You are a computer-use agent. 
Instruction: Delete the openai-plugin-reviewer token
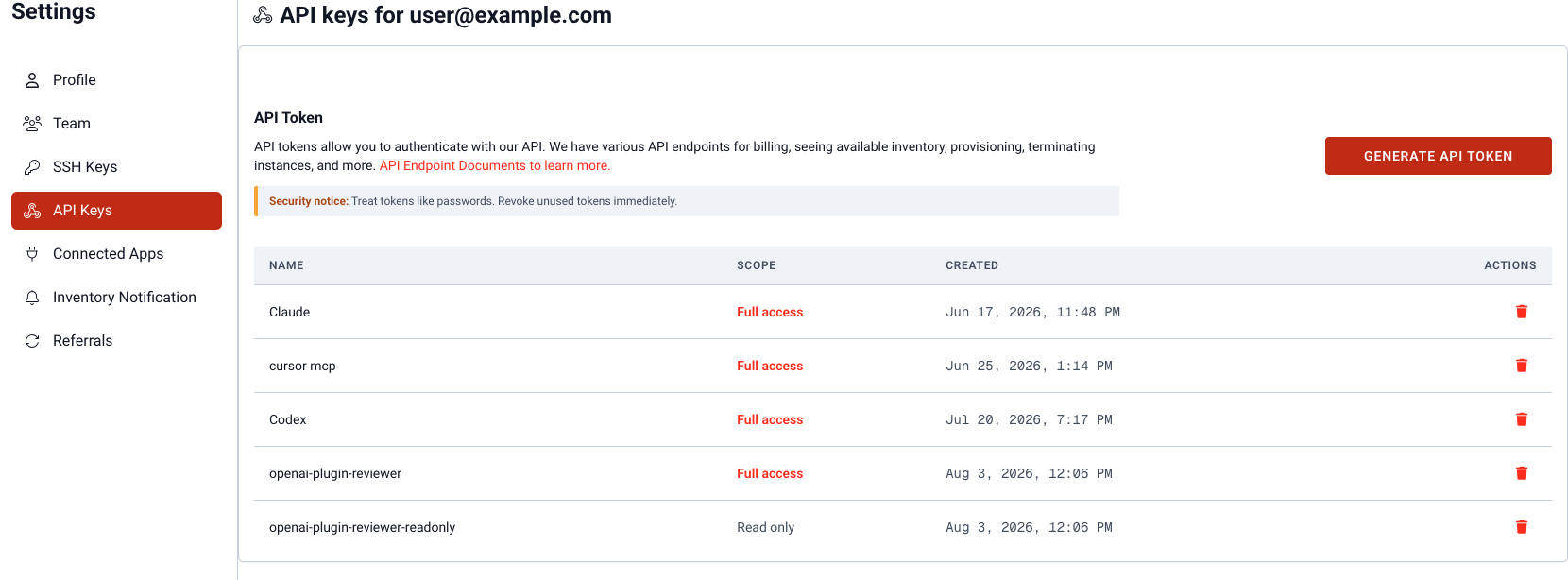point(1522,473)
